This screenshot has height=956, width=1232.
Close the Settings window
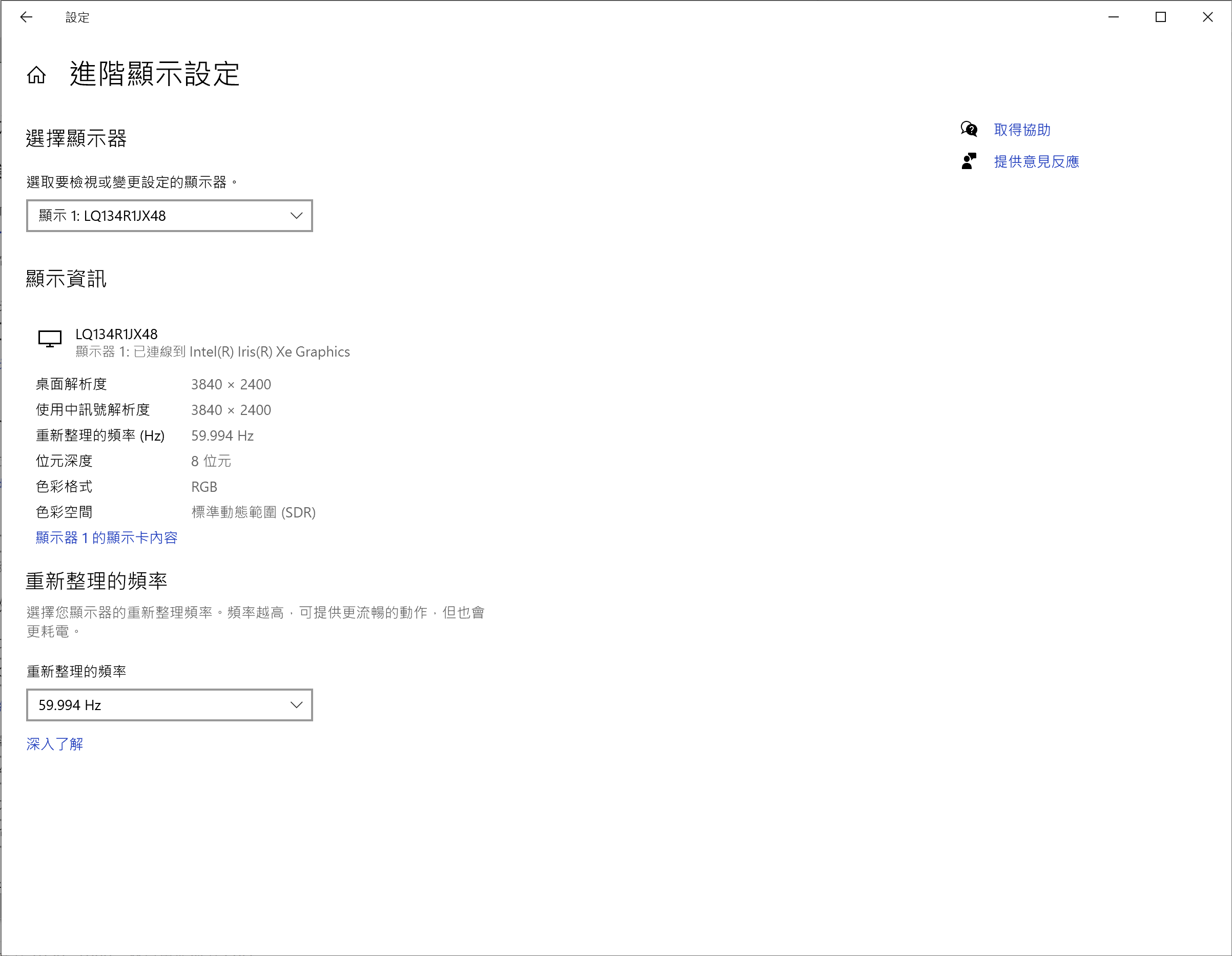tap(1207, 17)
